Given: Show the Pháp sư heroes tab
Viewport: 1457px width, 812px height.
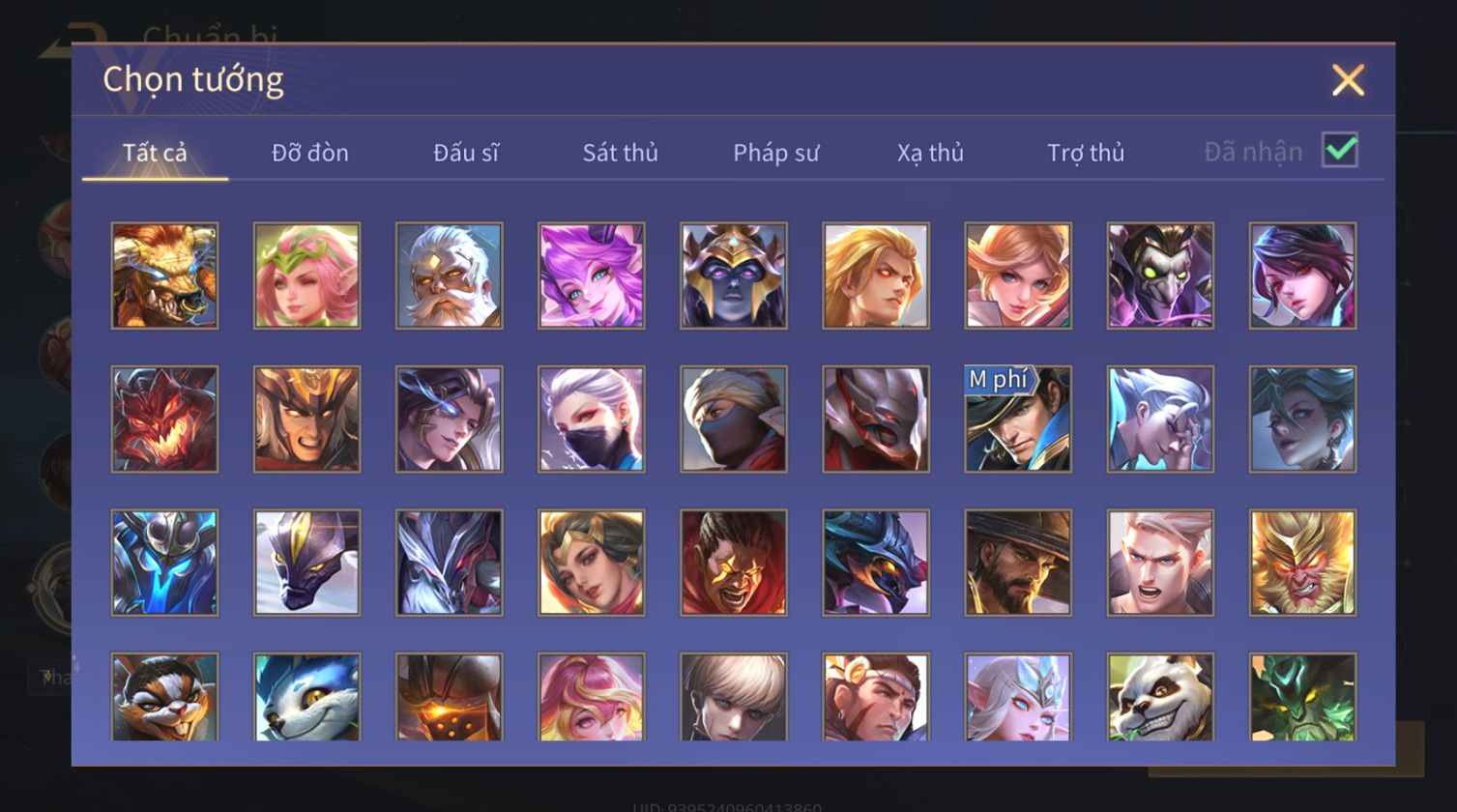Looking at the screenshot, I should (x=776, y=153).
